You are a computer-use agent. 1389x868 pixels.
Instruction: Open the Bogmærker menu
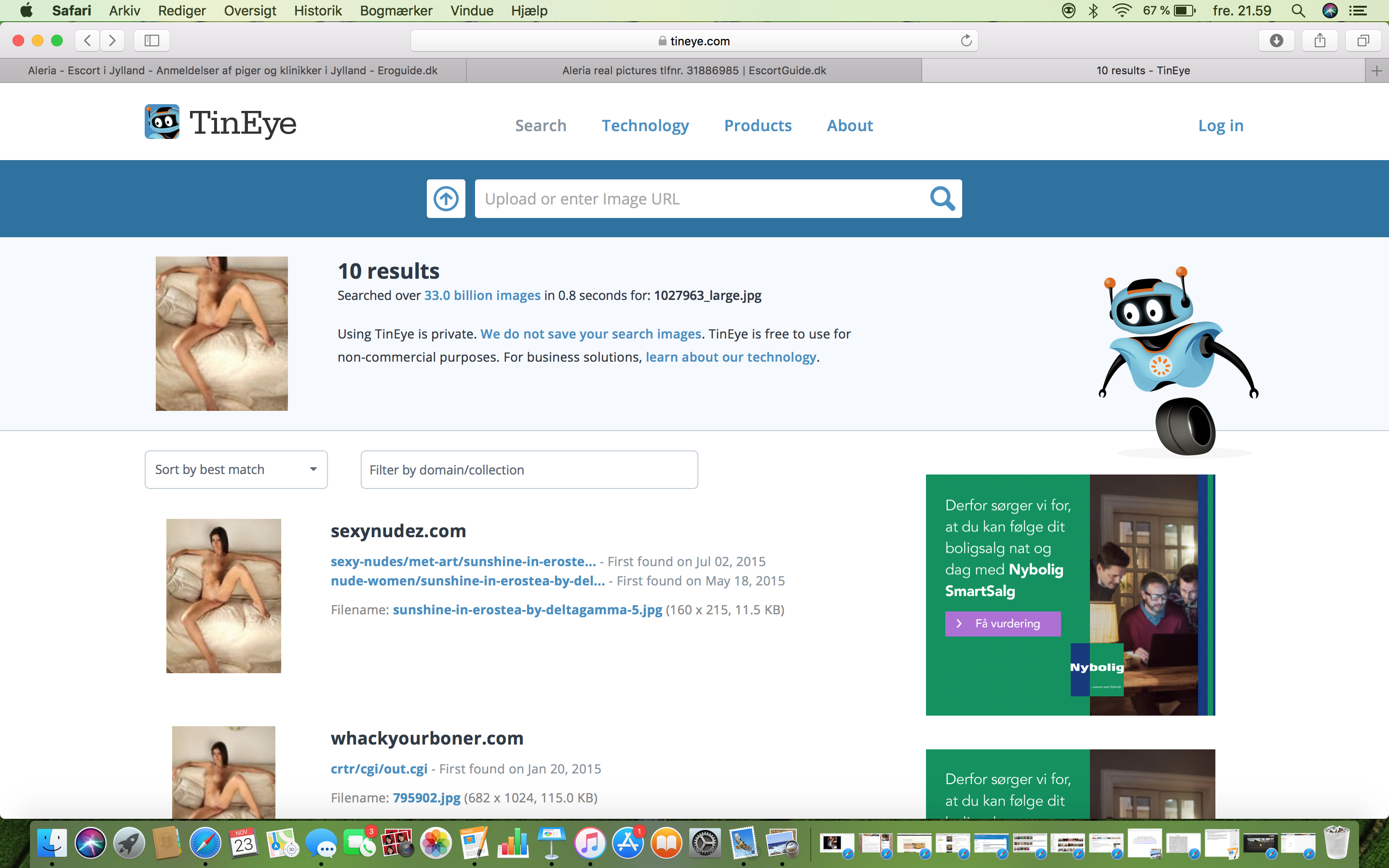(x=396, y=10)
